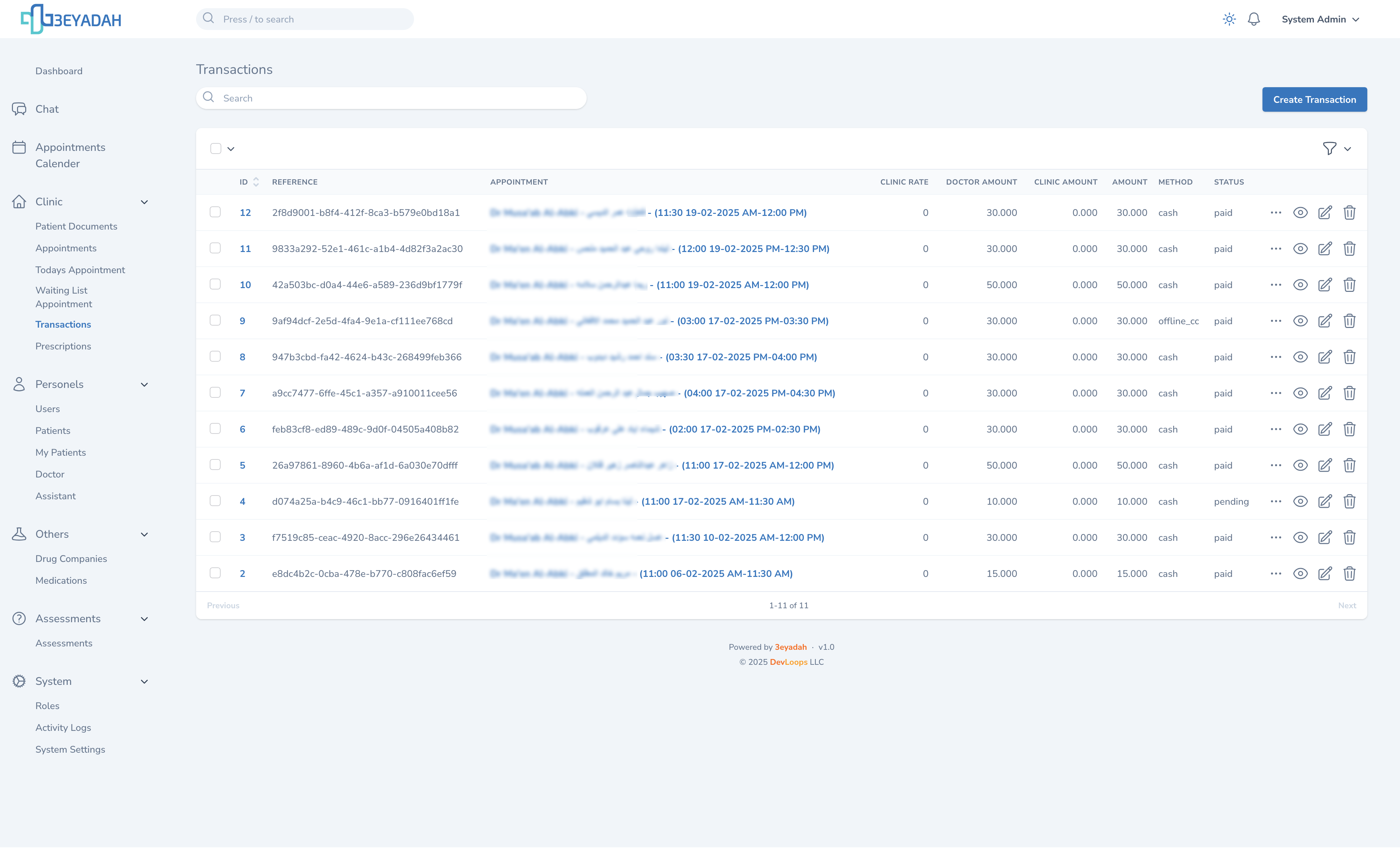Collapse the Personels sidebar group
1400x848 pixels.
144,384
